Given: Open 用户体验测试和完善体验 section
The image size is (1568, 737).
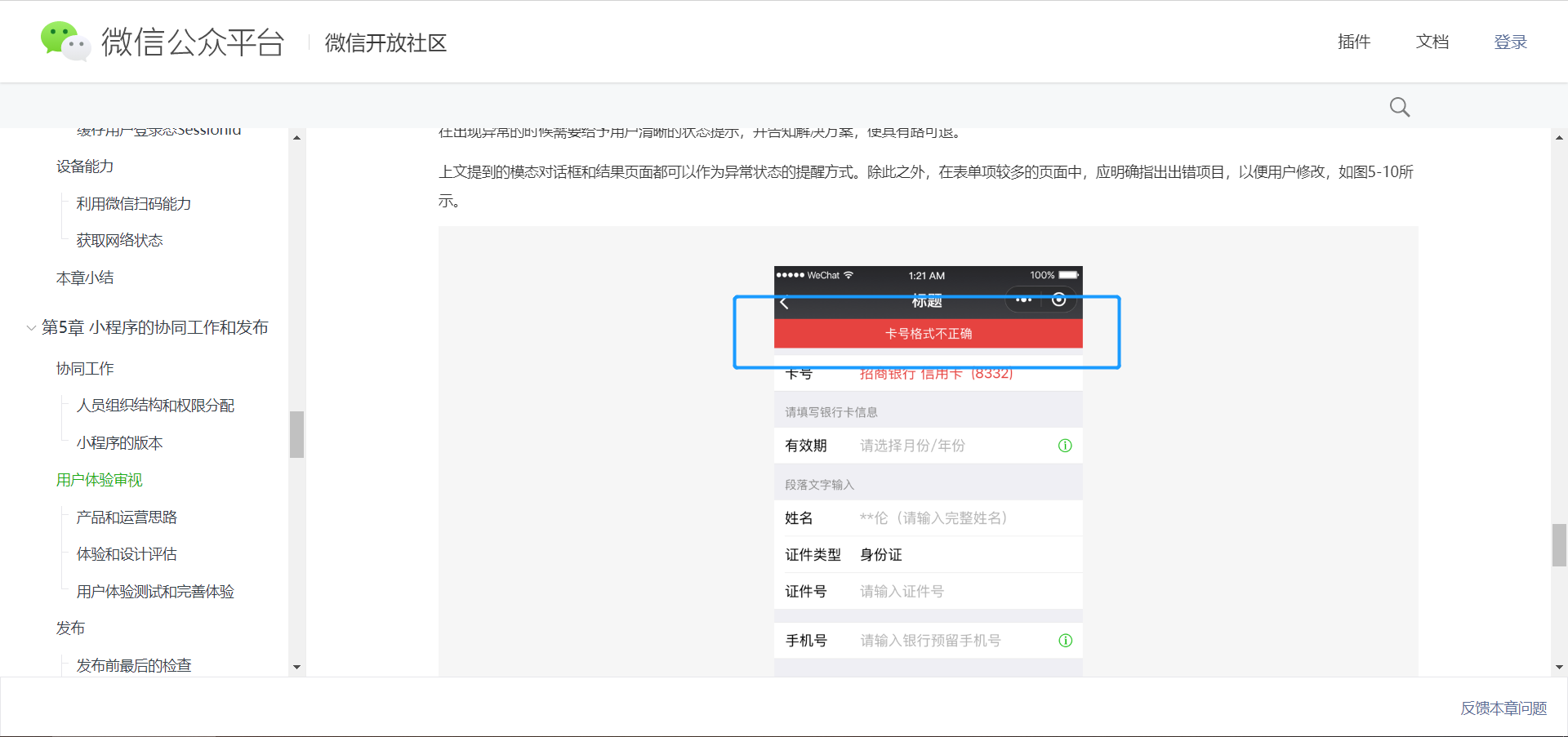Looking at the screenshot, I should tap(155, 591).
